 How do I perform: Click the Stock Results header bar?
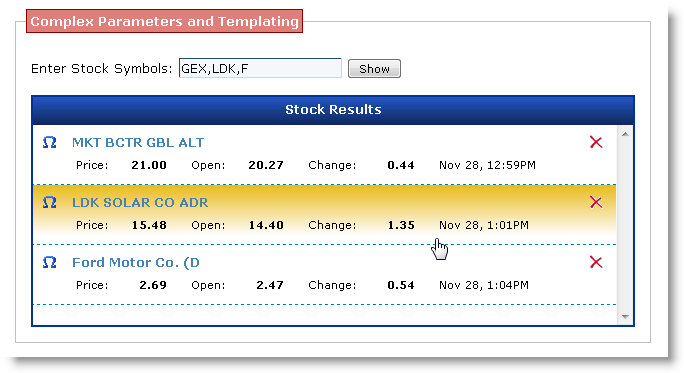(x=333, y=110)
